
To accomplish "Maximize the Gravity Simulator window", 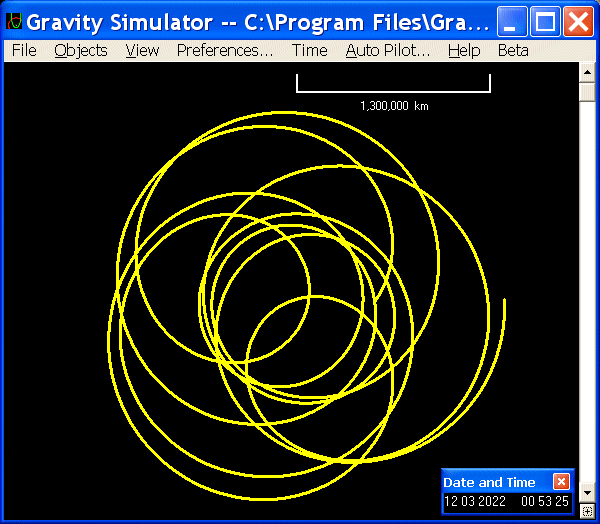I will [x=545, y=21].
